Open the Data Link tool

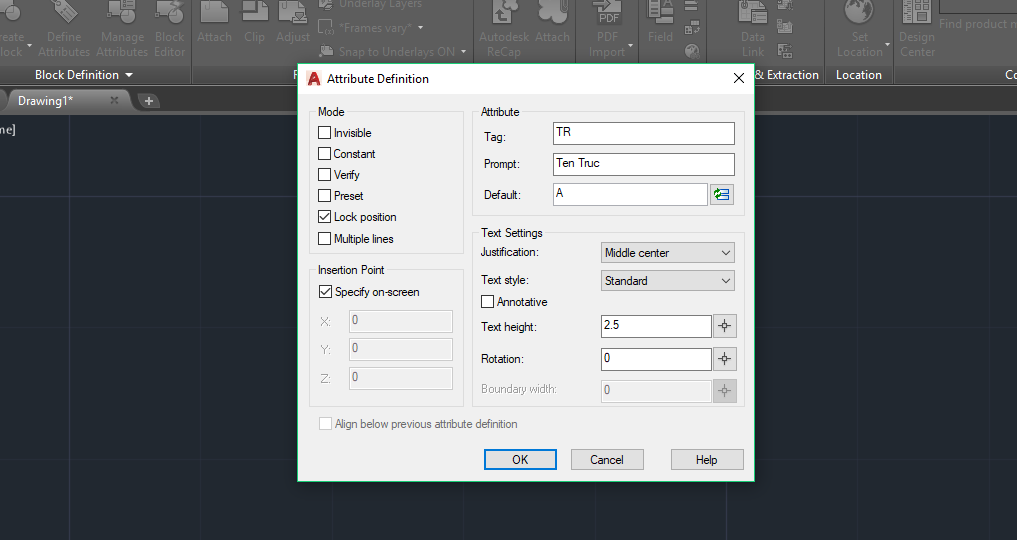(x=753, y=30)
